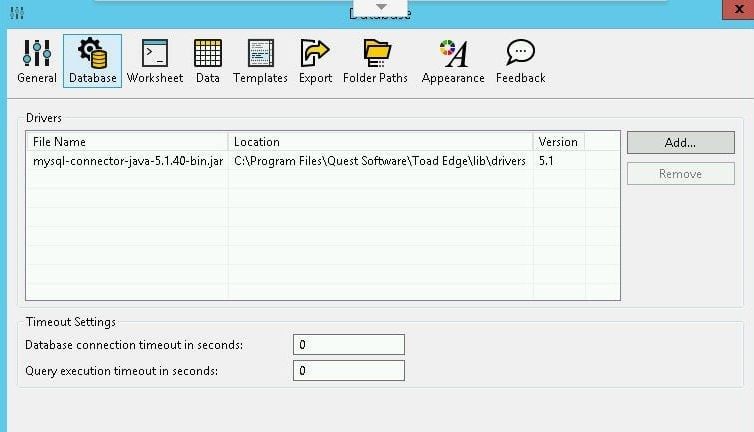Open the Feedback section

point(520,61)
